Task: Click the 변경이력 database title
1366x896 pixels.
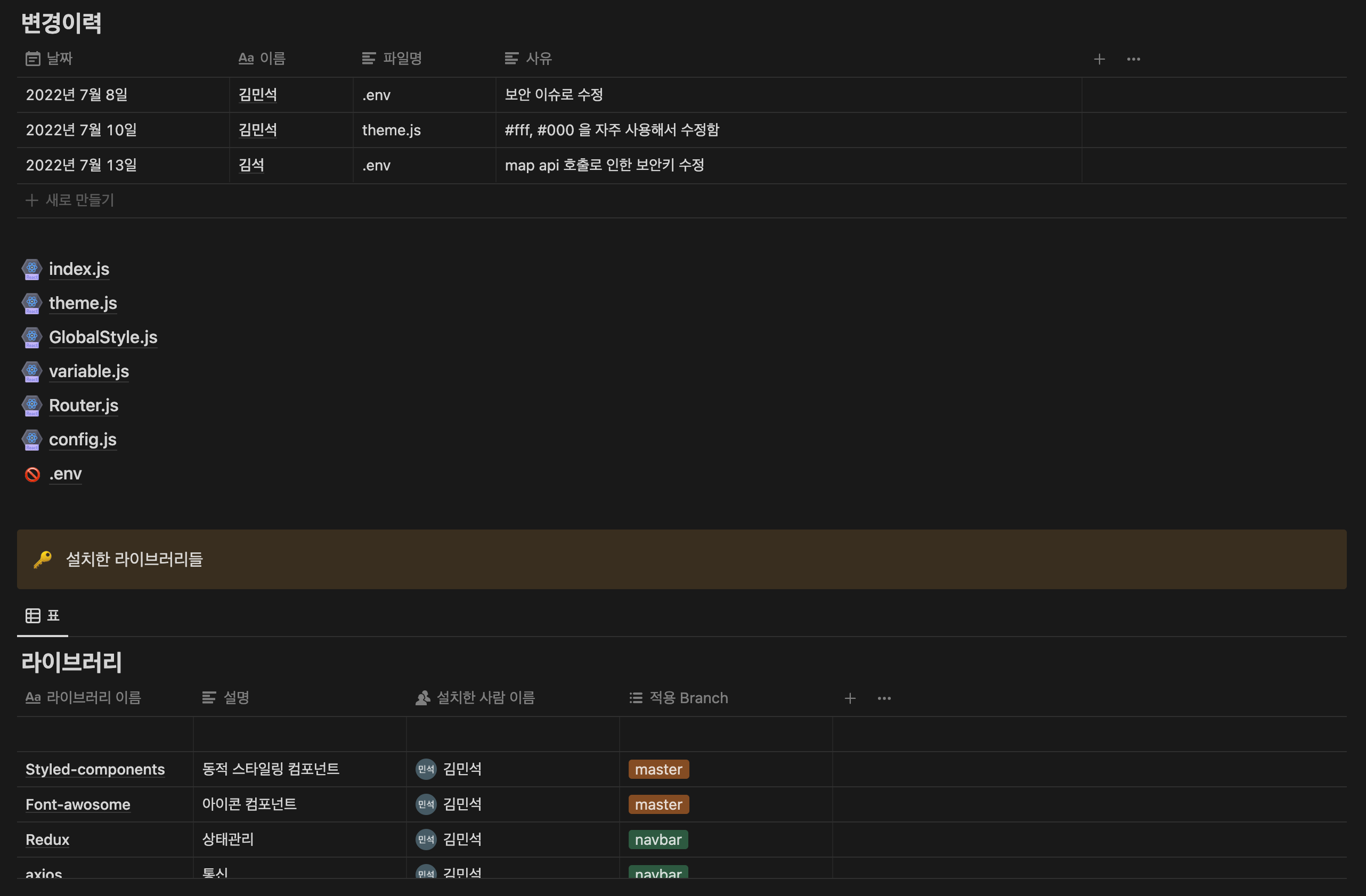Action: [61, 23]
